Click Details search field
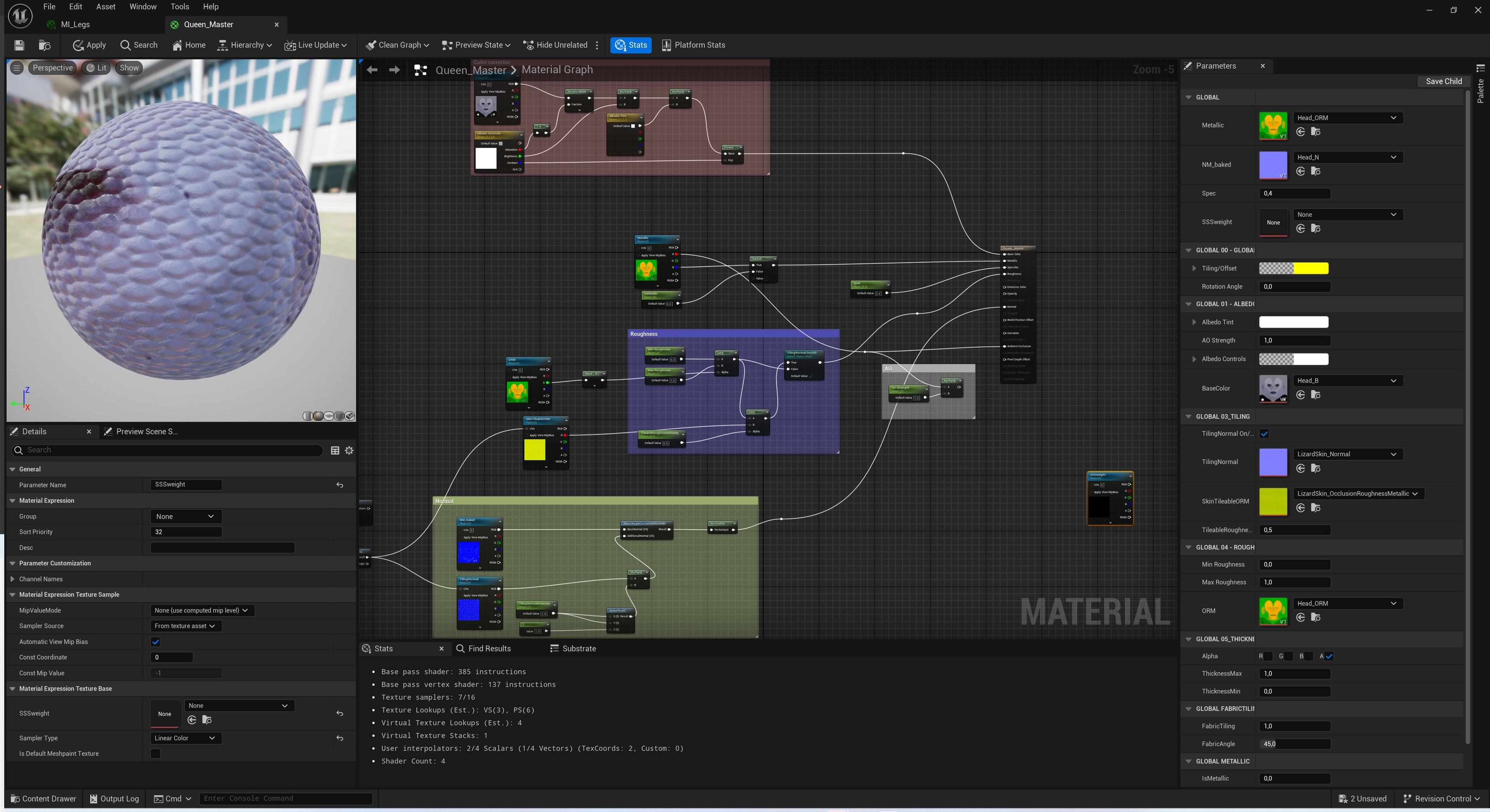1490x812 pixels. point(166,450)
